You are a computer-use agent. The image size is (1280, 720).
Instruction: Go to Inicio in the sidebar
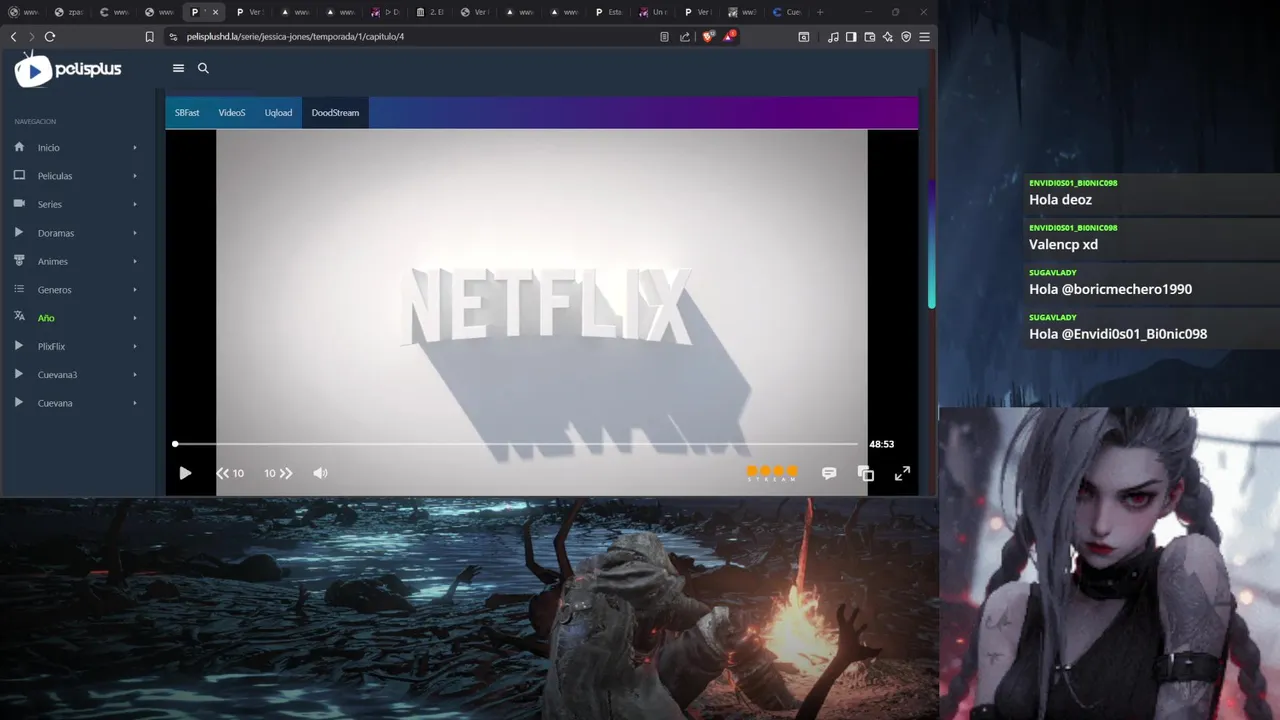[49, 148]
